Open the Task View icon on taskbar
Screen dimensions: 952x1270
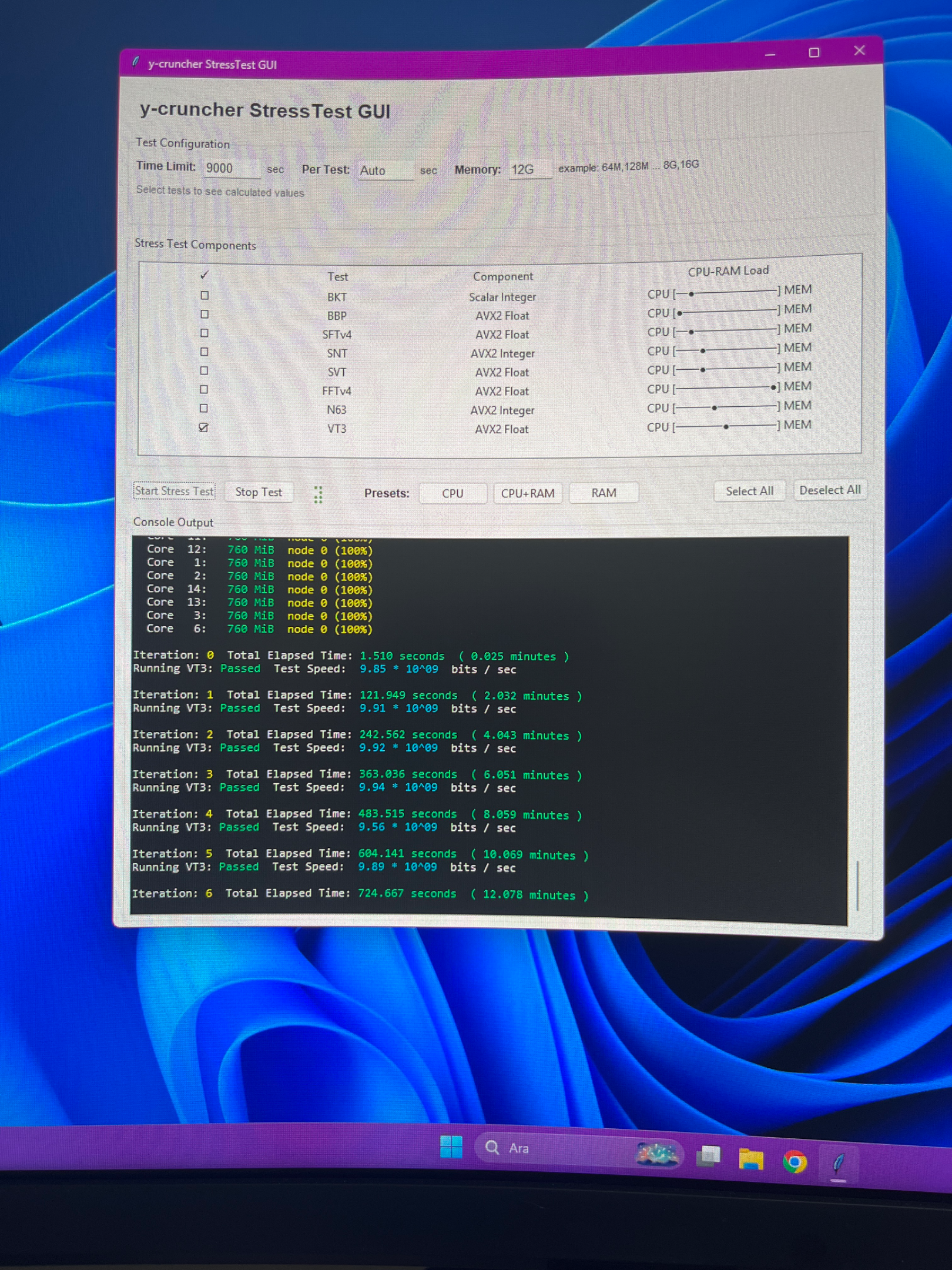pos(708,1156)
